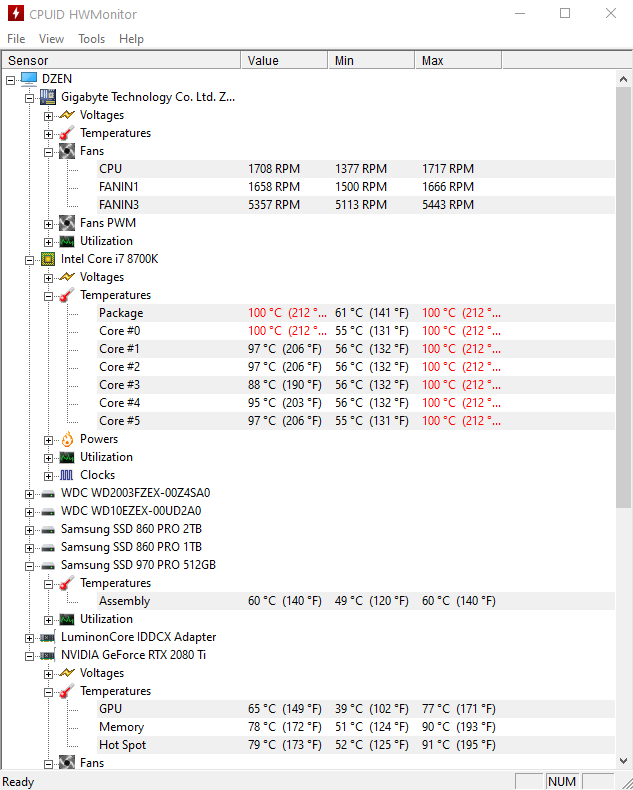Expand the motherboard Voltages node

click(48, 116)
